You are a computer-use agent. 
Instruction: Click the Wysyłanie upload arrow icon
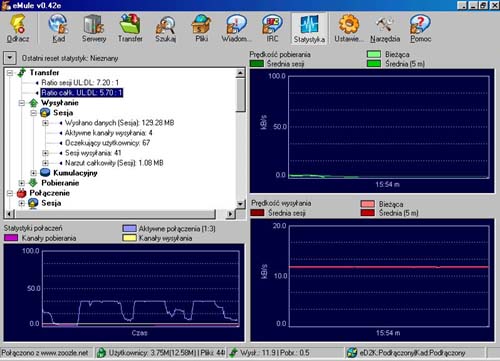click(33, 103)
